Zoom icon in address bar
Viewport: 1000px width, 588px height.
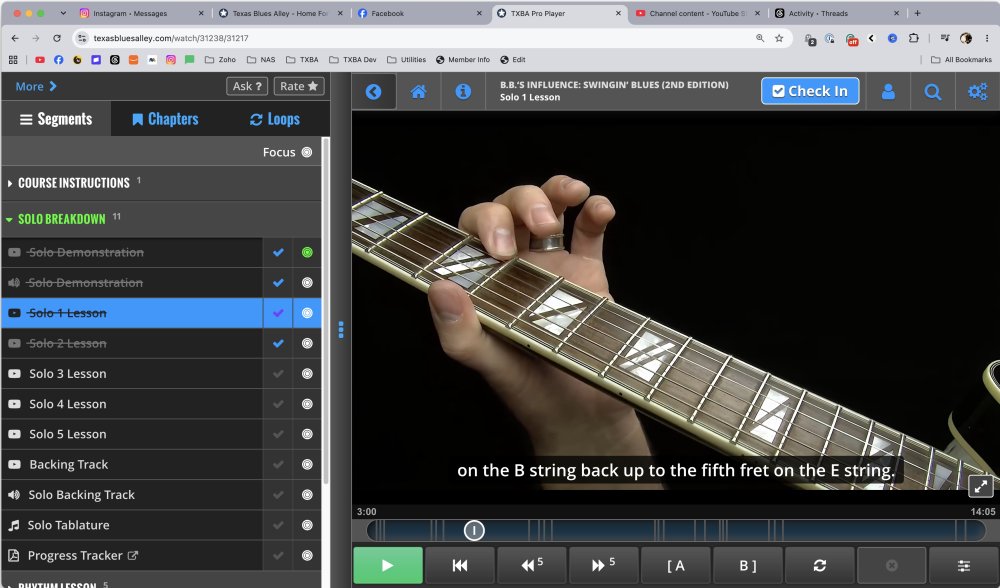pyautogui.click(x=760, y=38)
